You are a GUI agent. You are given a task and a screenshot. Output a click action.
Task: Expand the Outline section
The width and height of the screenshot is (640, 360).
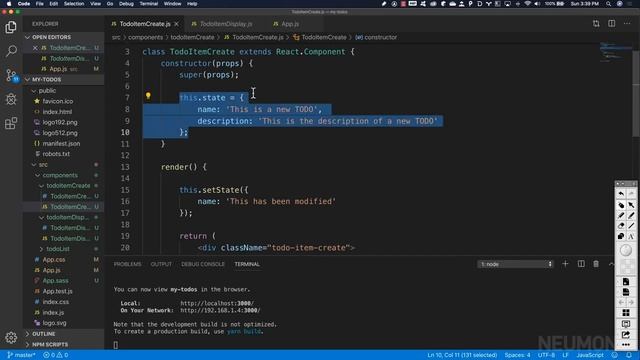click(27, 334)
